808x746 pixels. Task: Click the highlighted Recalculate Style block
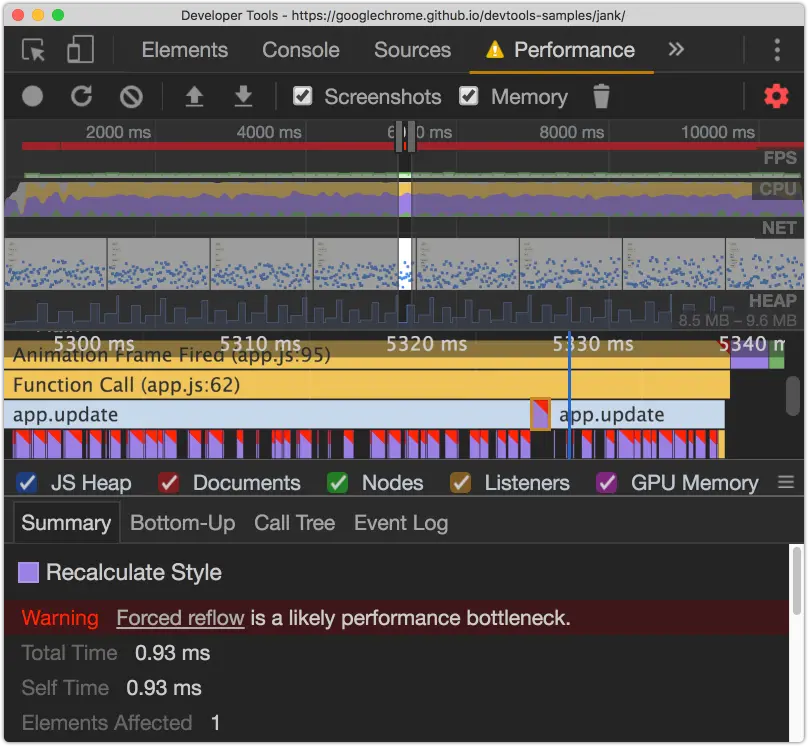(x=541, y=414)
